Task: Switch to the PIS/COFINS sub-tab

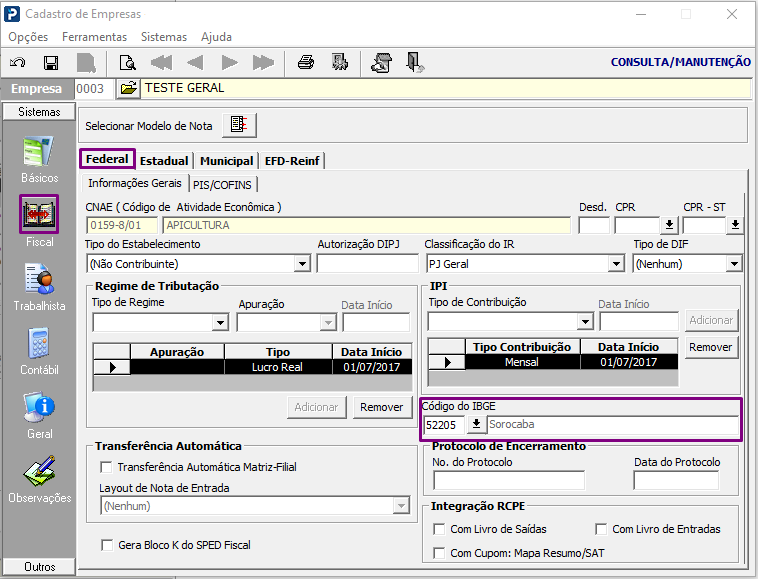Action: pos(222,185)
